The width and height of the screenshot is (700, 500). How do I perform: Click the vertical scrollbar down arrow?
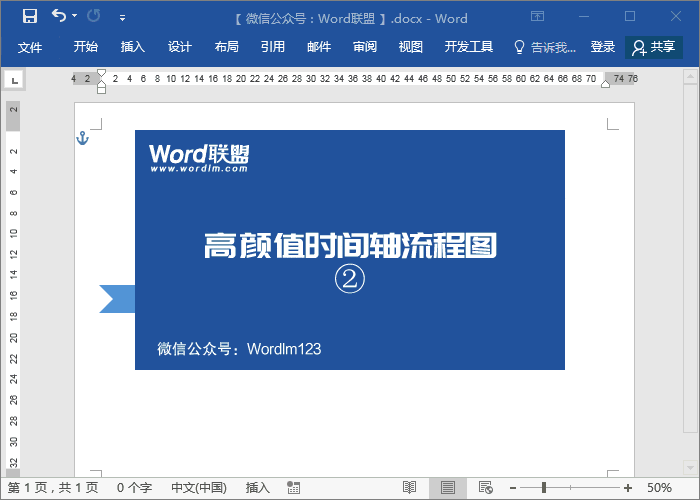(690, 467)
